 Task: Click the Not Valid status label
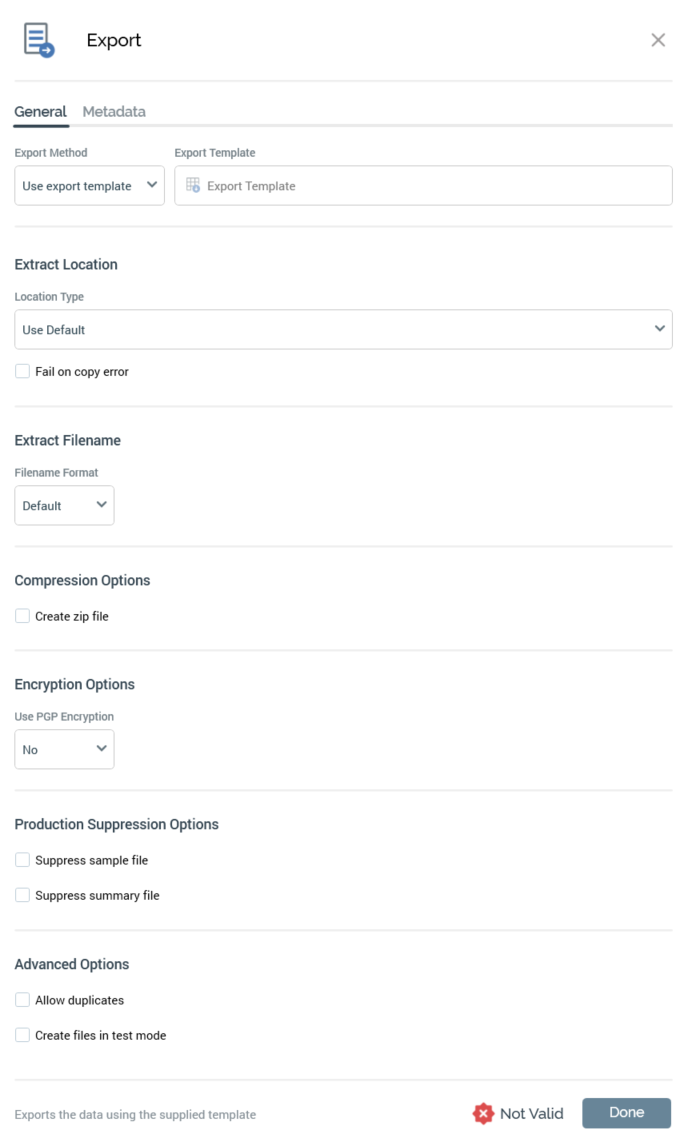pos(531,1114)
